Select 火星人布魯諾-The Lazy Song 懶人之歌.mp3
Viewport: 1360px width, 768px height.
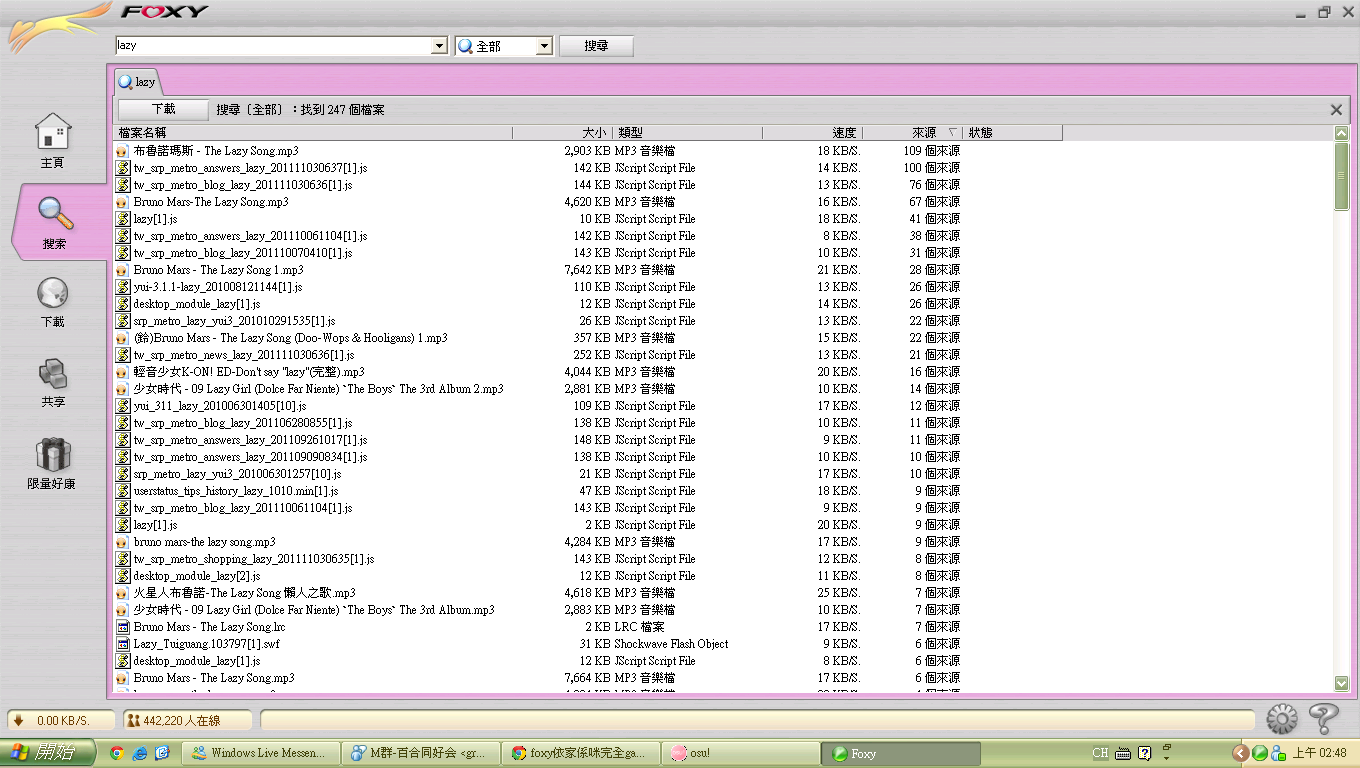244,593
